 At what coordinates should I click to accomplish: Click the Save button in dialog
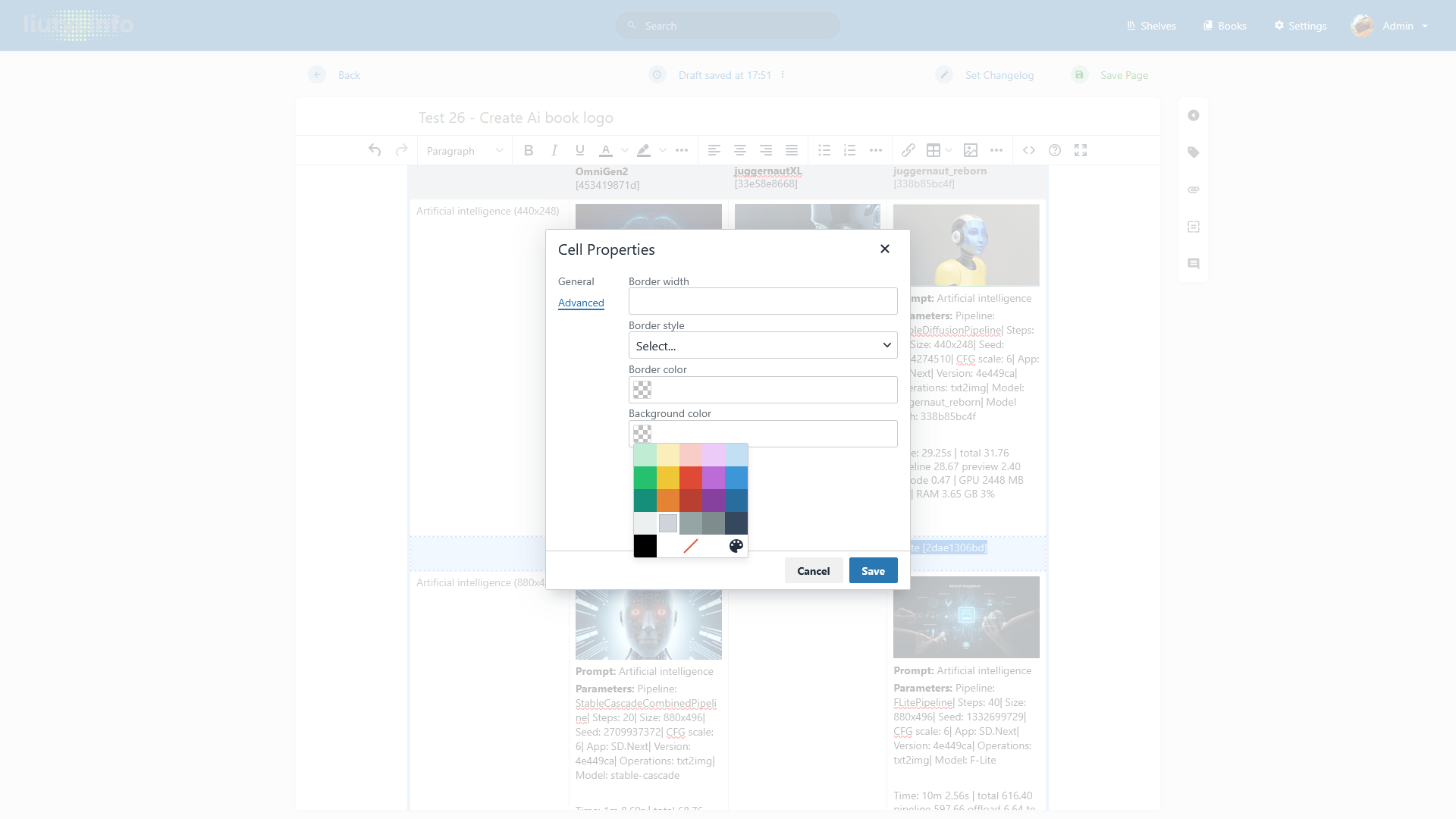click(x=873, y=571)
